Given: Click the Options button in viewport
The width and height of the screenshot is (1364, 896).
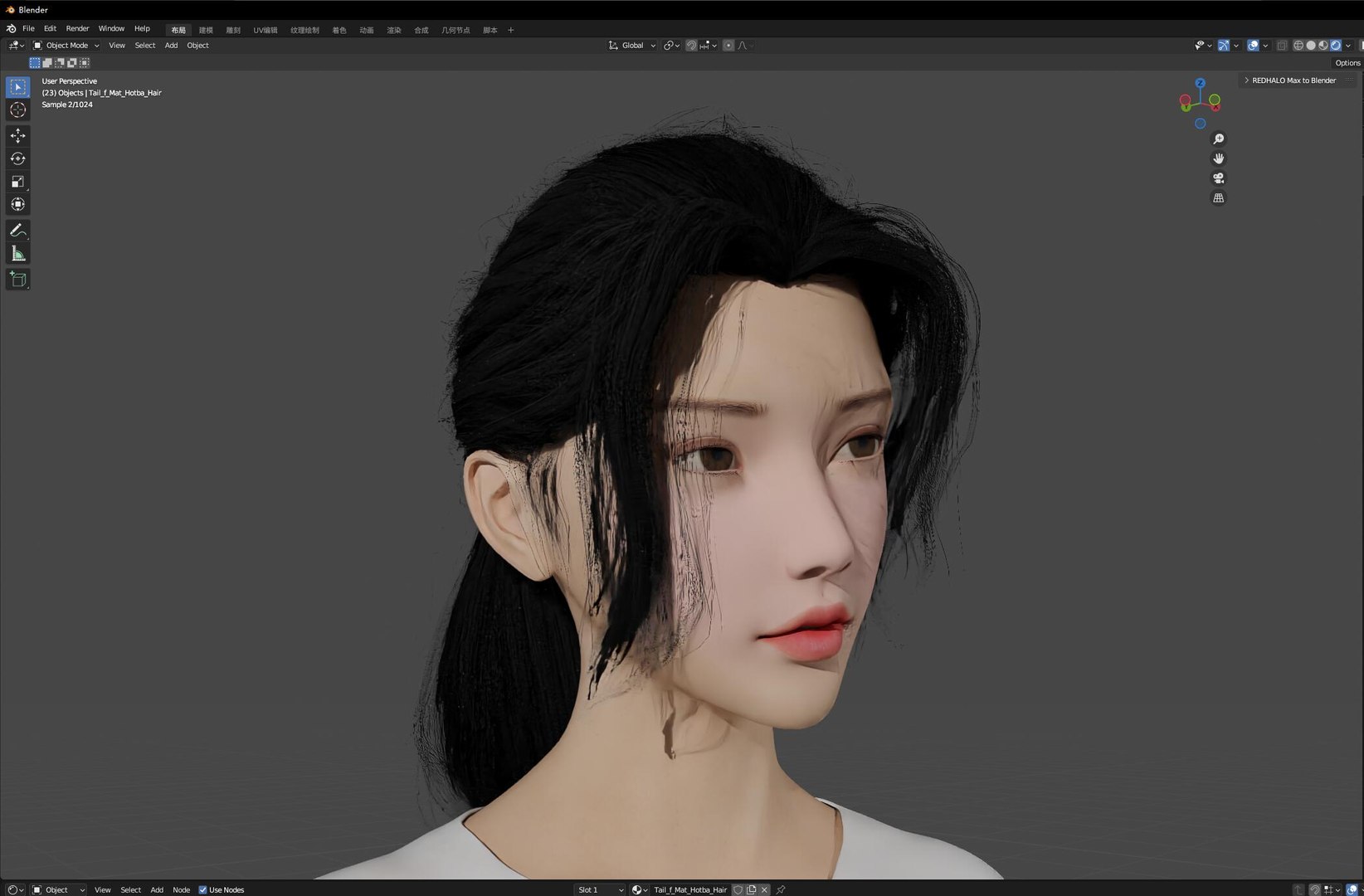Looking at the screenshot, I should tap(1347, 63).
